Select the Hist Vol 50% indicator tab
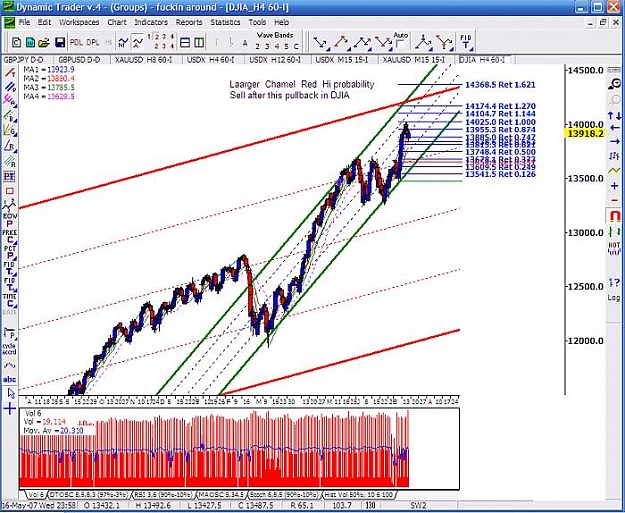Screen dimensions: 625x513 pyautogui.click(x=358, y=495)
